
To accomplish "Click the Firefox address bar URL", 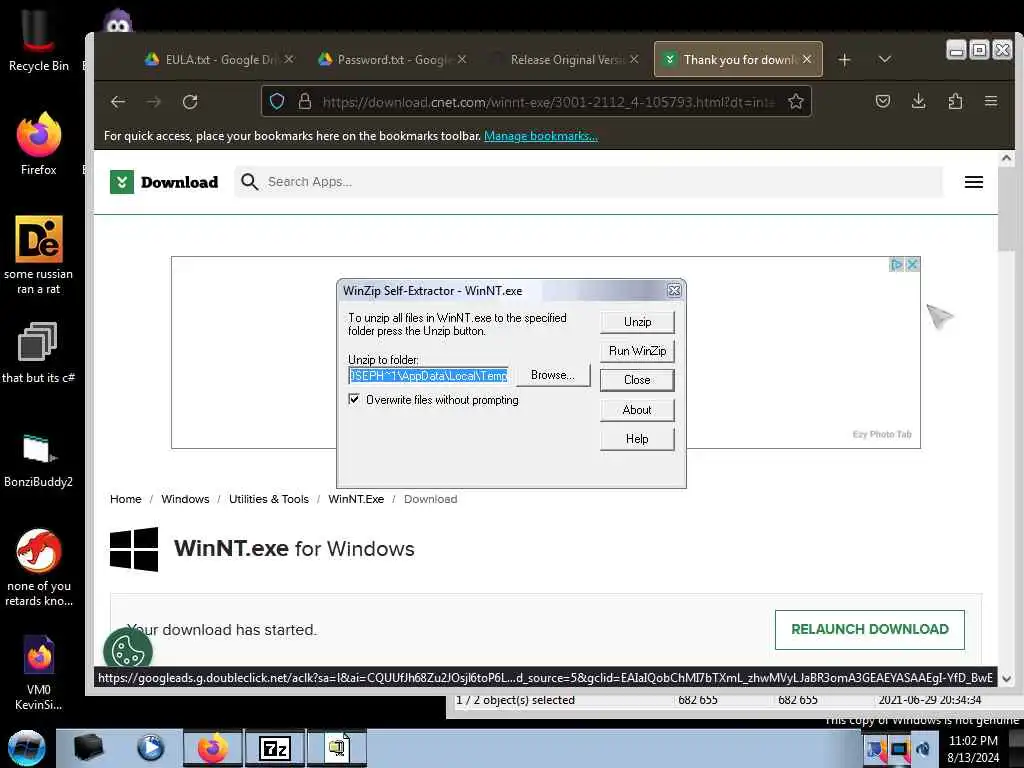I will click(549, 102).
